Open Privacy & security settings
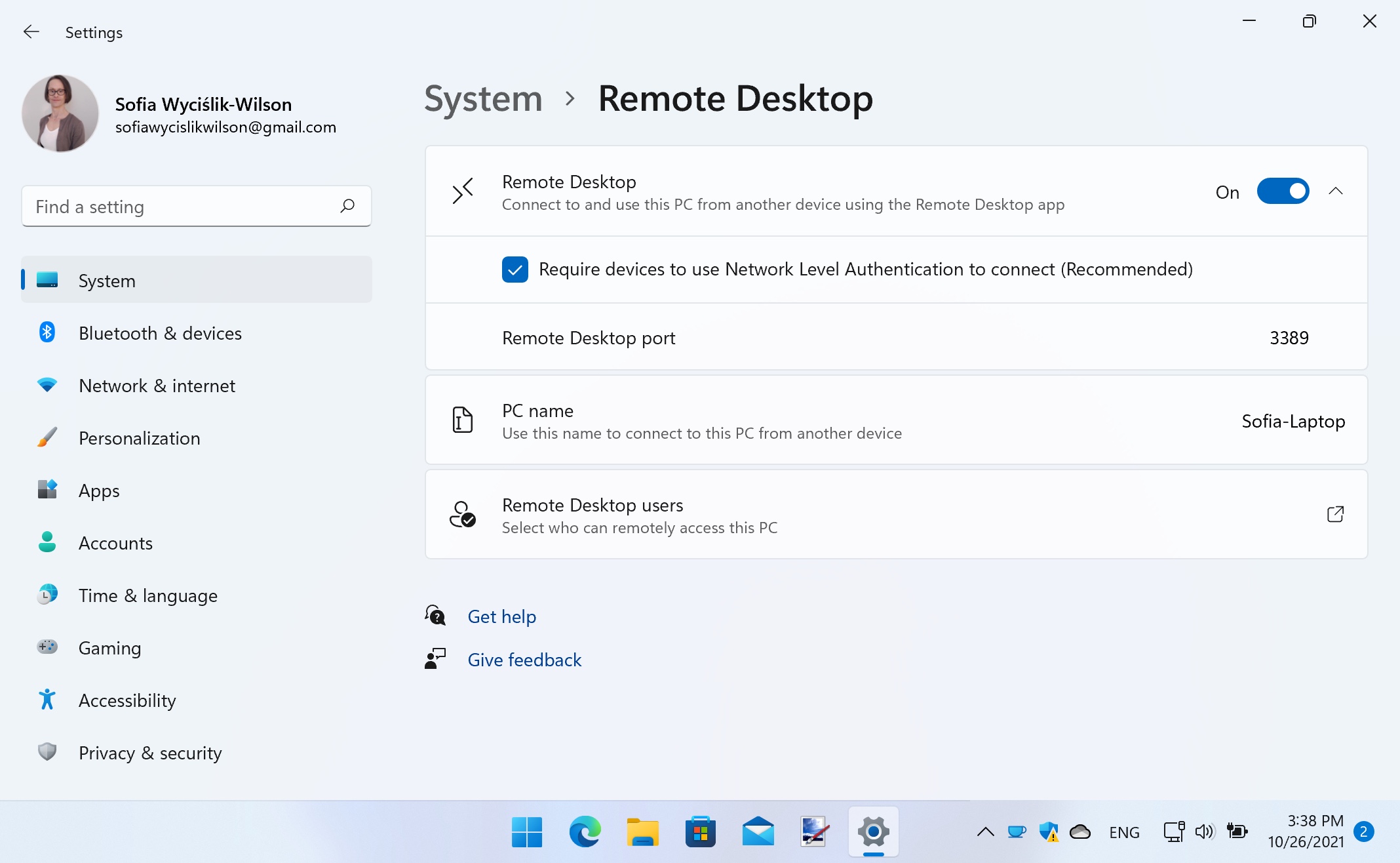This screenshot has width=1400, height=863. coord(150,753)
